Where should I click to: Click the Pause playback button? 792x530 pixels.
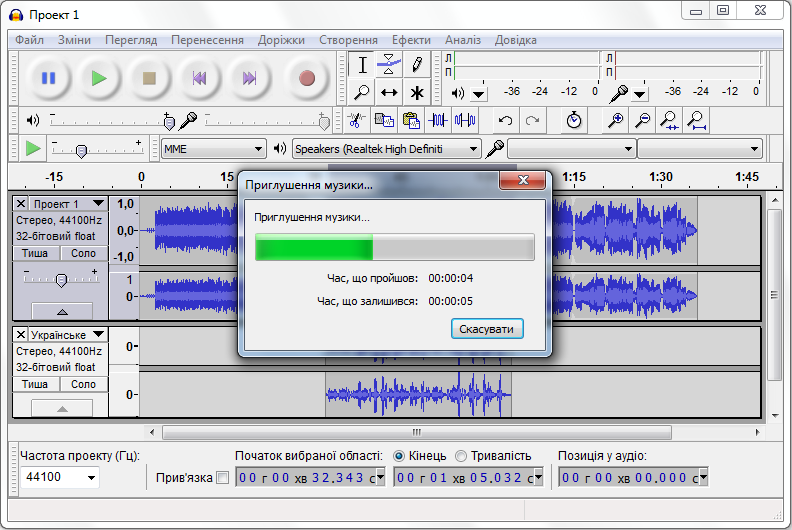(x=48, y=78)
